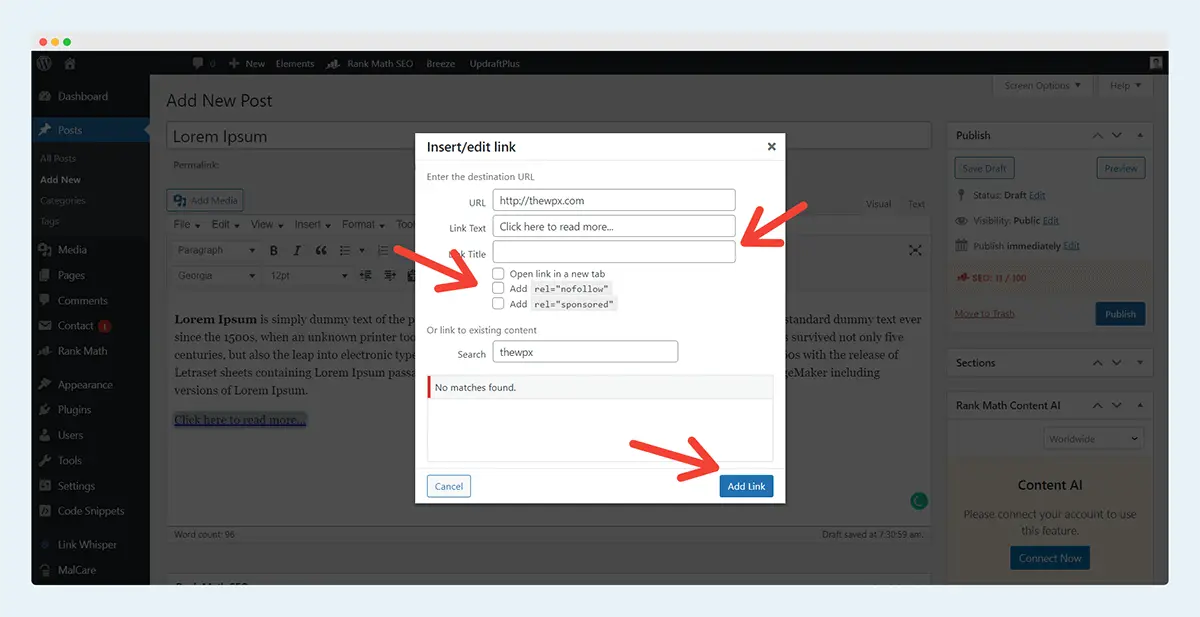Enable Add rel="sponsored" checkbox
The image size is (1200, 617).
click(x=498, y=303)
